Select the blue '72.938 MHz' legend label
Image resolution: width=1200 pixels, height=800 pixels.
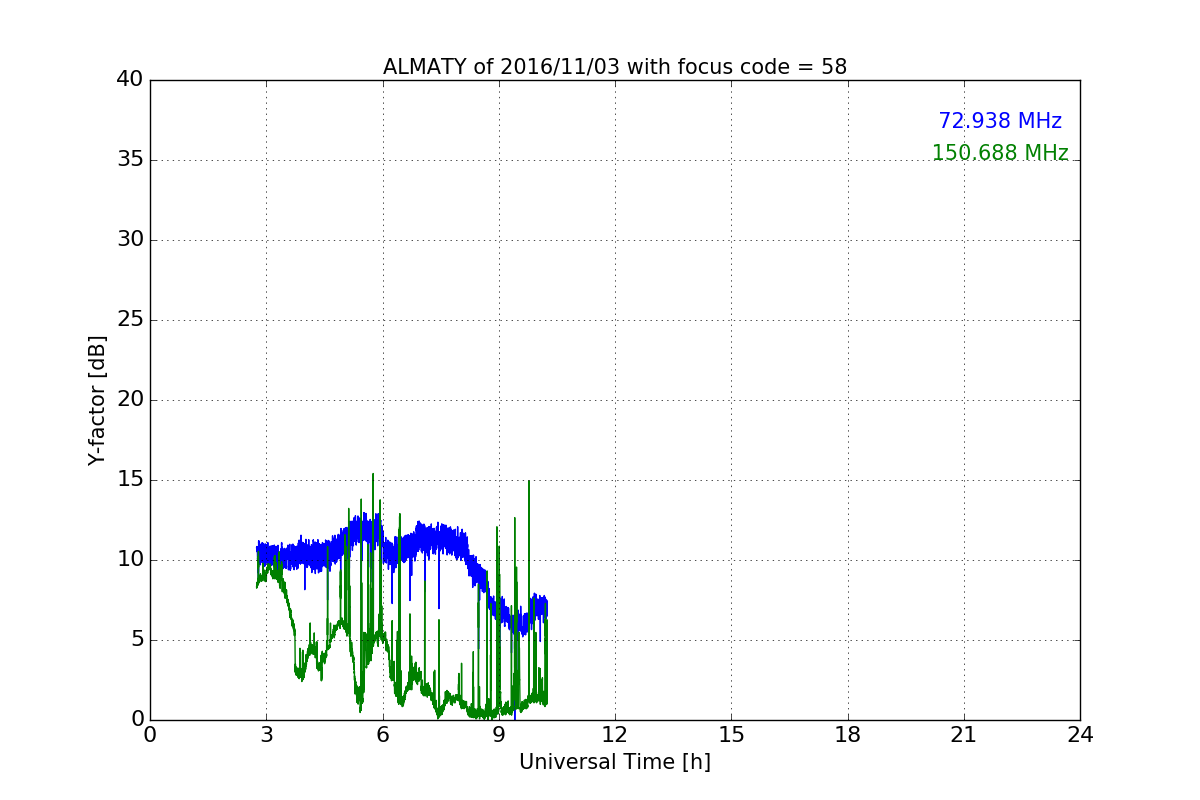pyautogui.click(x=1000, y=121)
